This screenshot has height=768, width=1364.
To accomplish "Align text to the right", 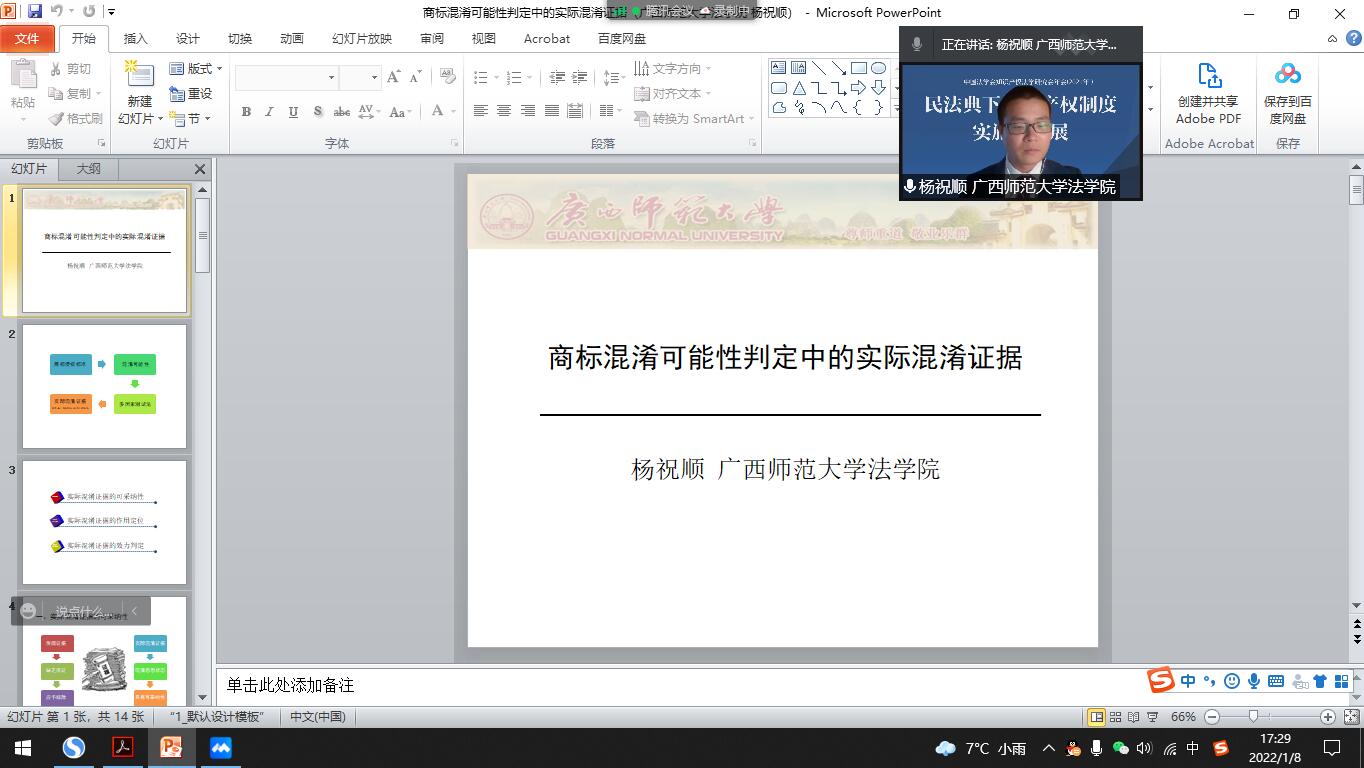I will click(x=528, y=111).
